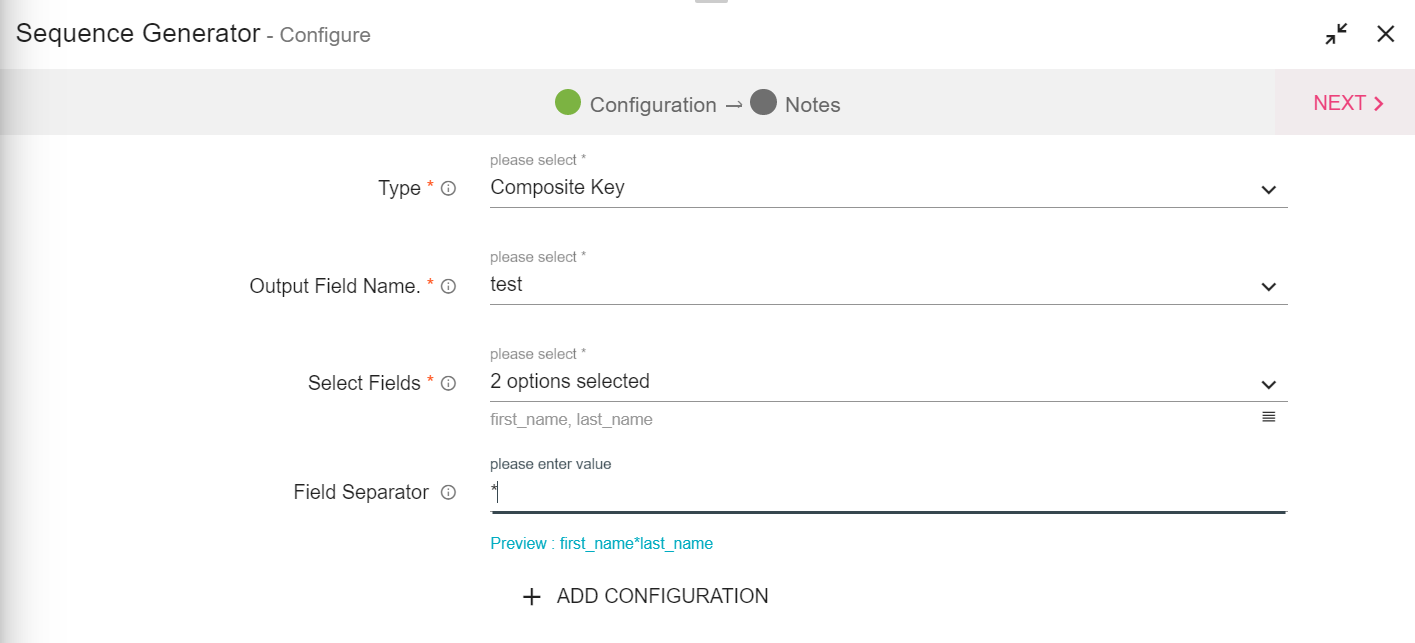
Task: Expand the Type dropdown arrow
Action: tap(1268, 190)
